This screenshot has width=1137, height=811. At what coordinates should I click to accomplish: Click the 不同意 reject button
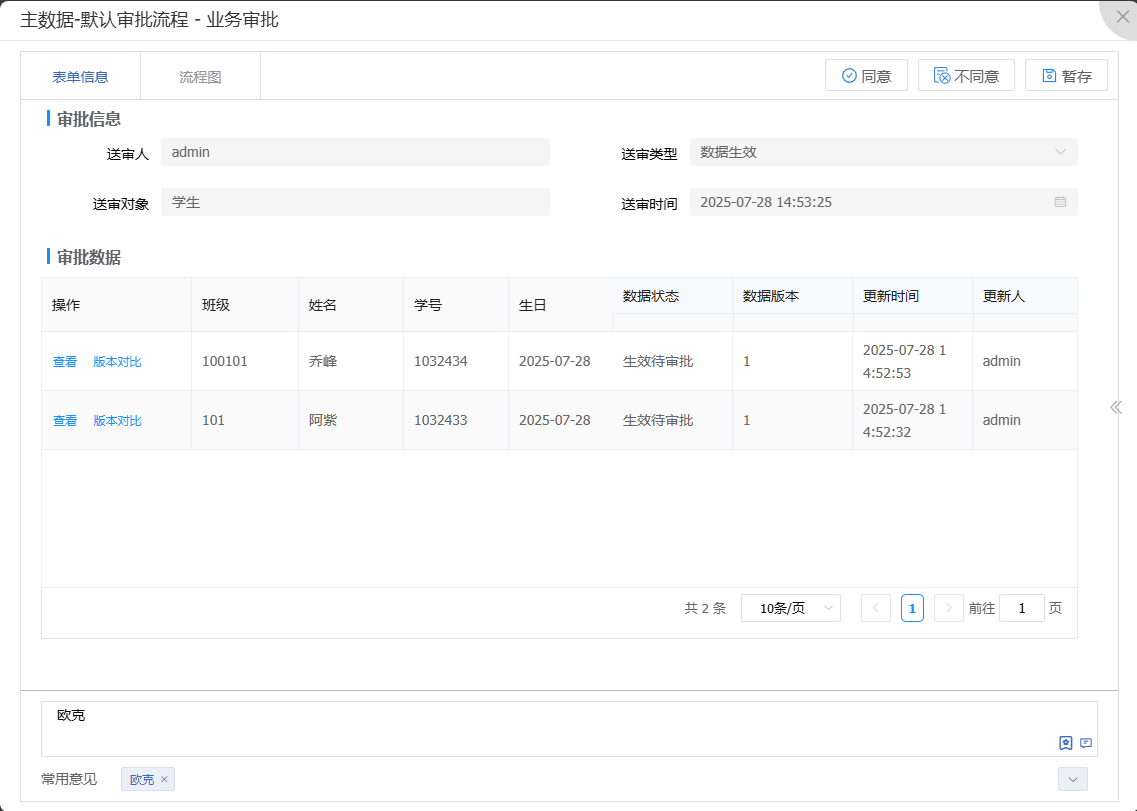[966, 76]
